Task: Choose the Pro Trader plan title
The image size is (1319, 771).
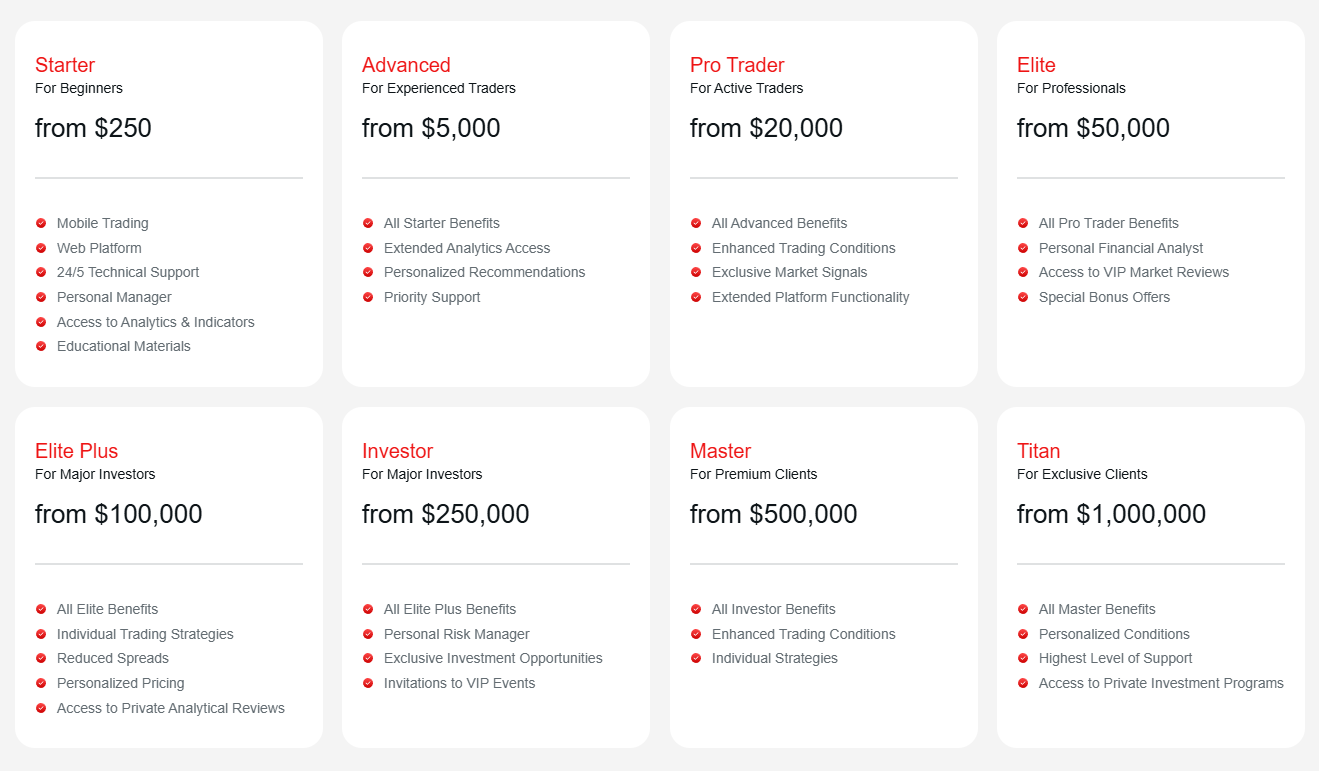Action: pos(737,65)
